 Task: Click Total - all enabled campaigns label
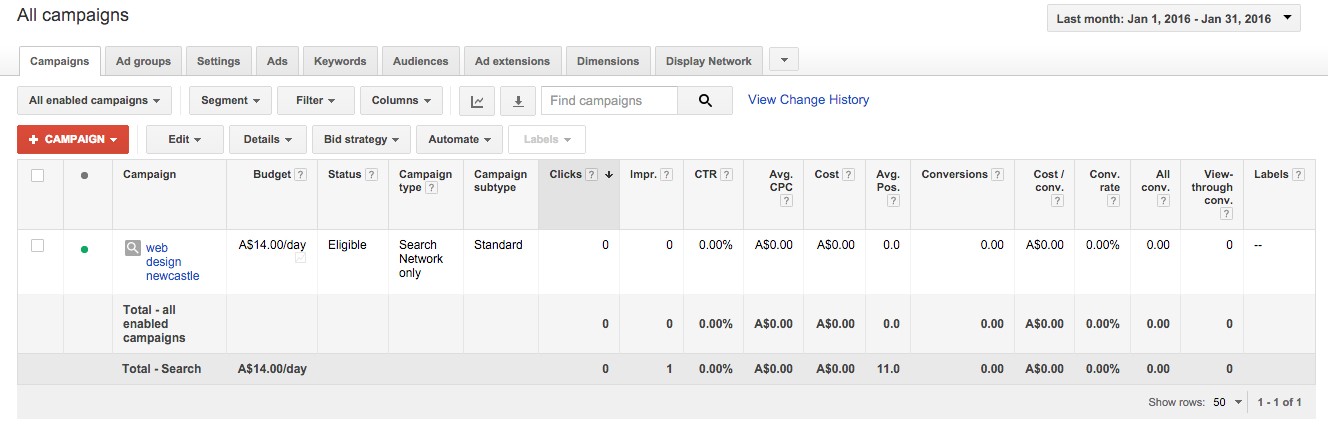coord(154,324)
